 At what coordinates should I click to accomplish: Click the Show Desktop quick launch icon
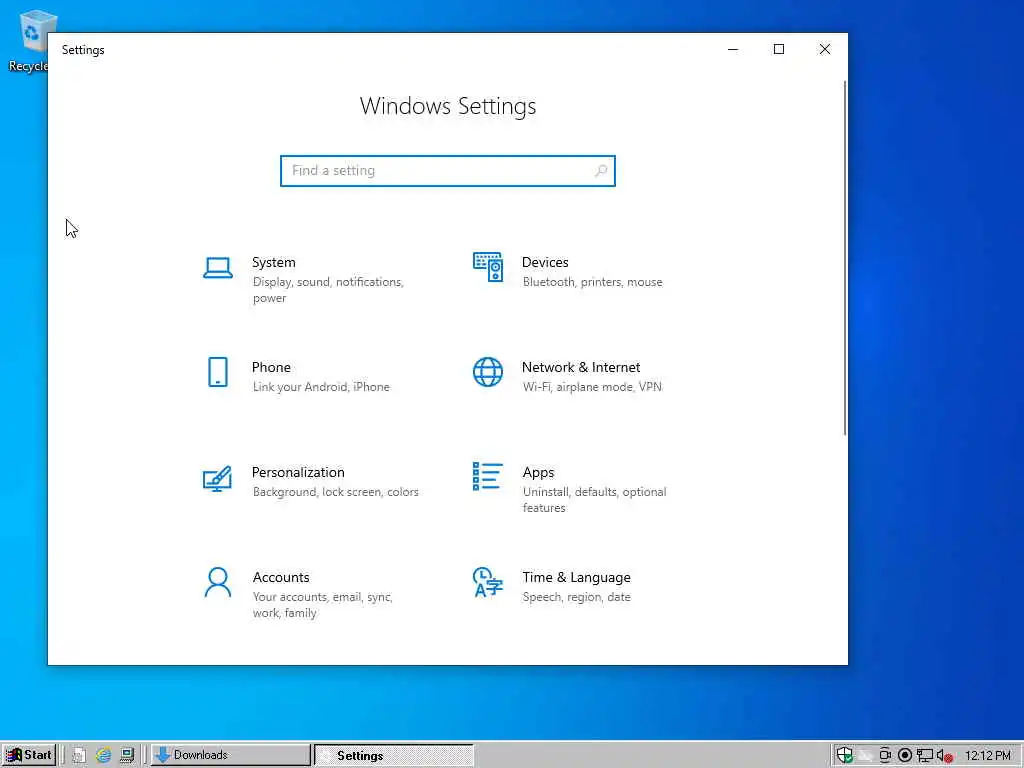click(x=127, y=755)
